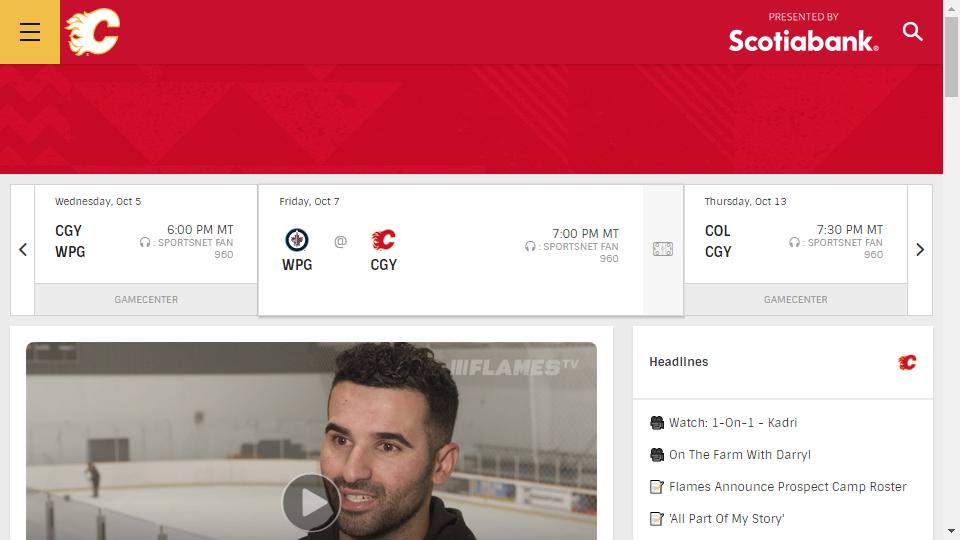Open the hamburger navigation menu
Image resolution: width=960 pixels, height=540 pixels.
coord(29,32)
